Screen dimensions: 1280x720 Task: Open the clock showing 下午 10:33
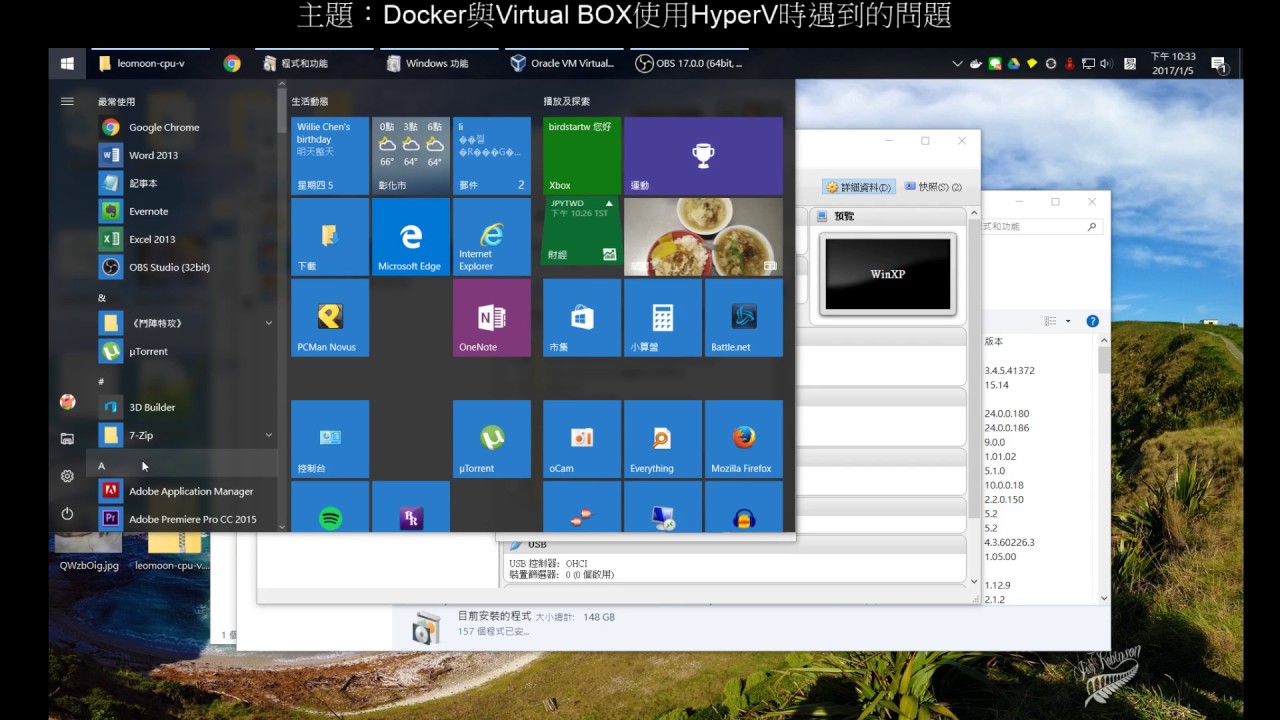(1173, 63)
